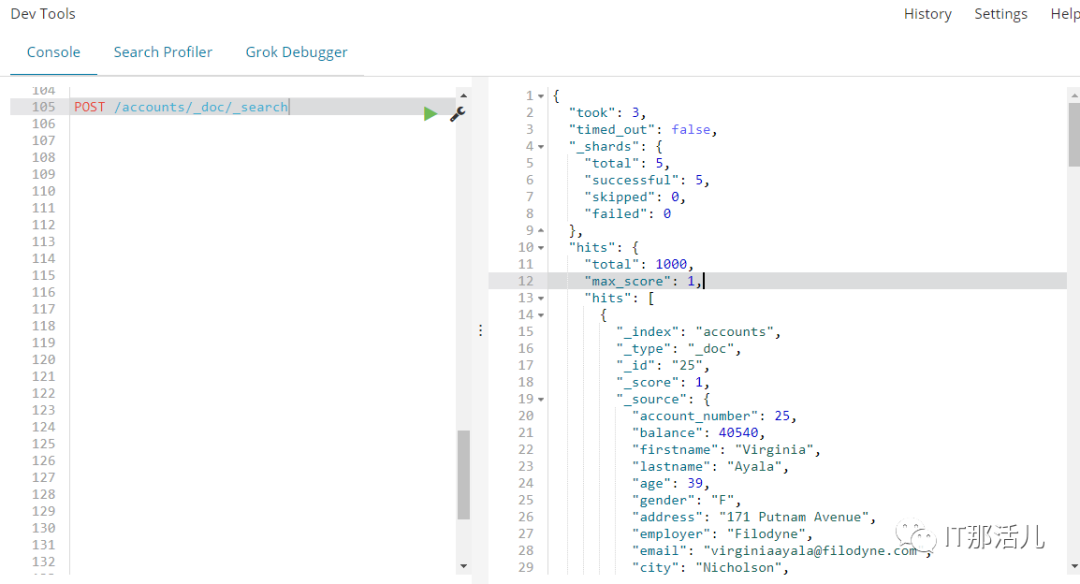Screen dimensions: 1080x584
Task: Click the "account_number": 25 line
Action: [714, 416]
